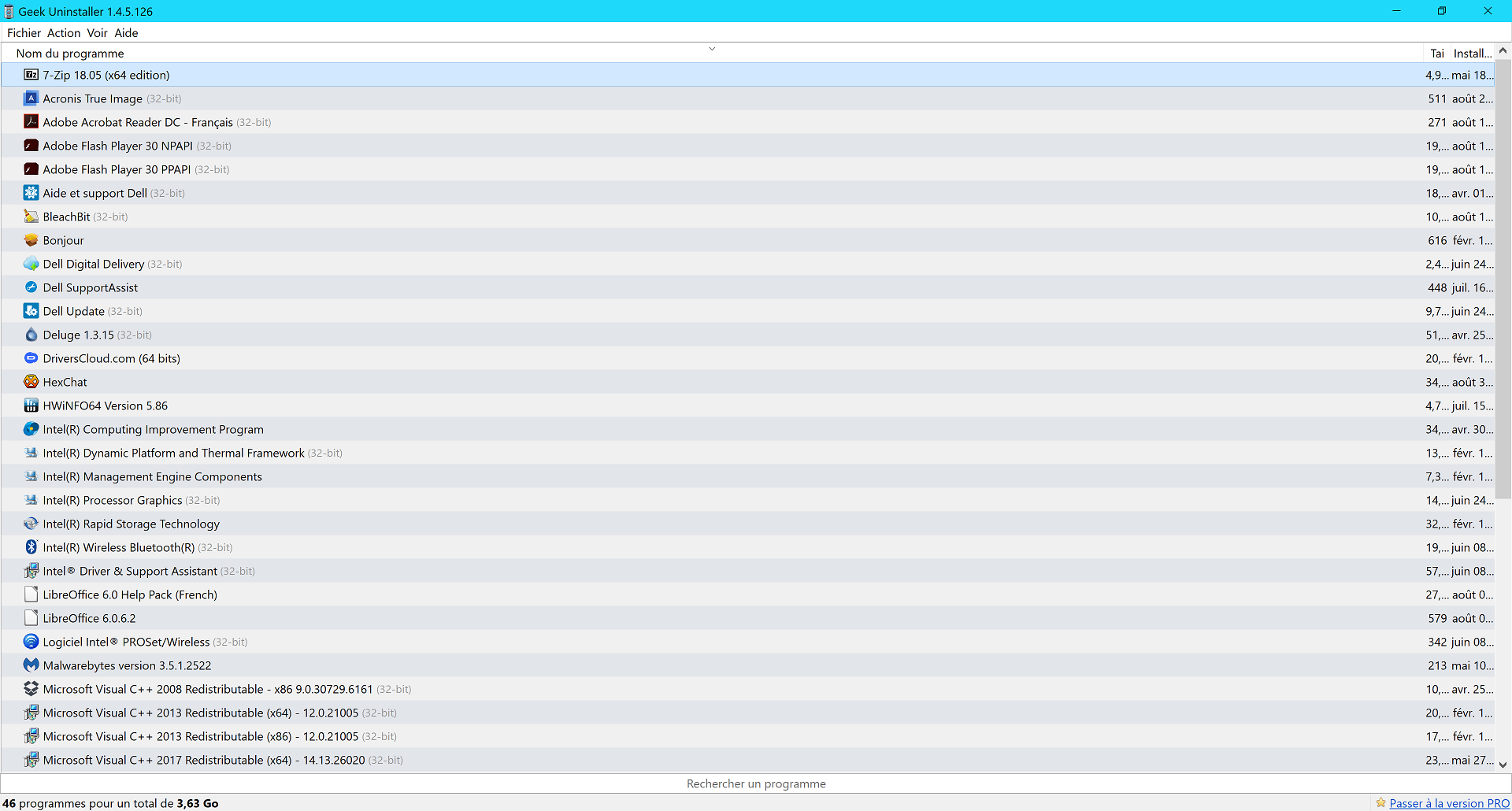The width and height of the screenshot is (1512, 811).
Task: Click the Aide et support Dell icon
Action: [x=31, y=193]
